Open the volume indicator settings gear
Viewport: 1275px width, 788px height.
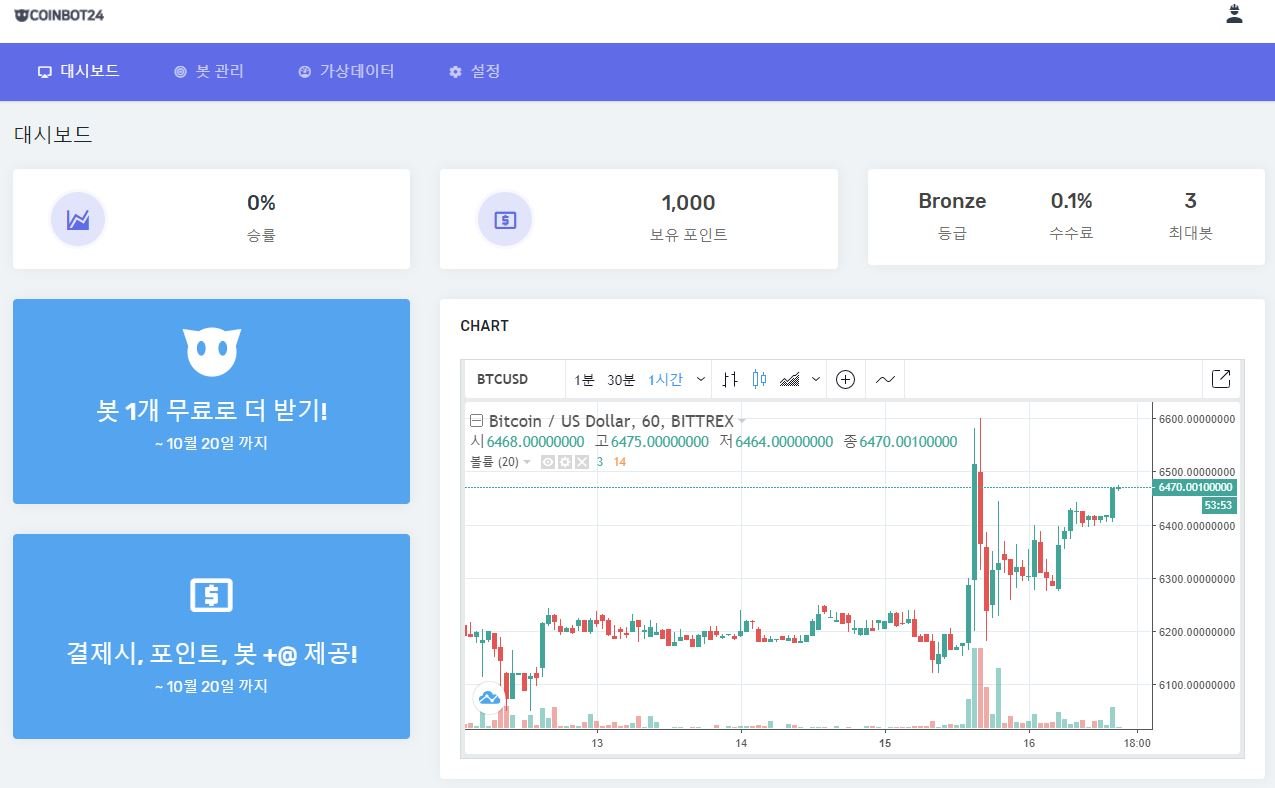(567, 462)
